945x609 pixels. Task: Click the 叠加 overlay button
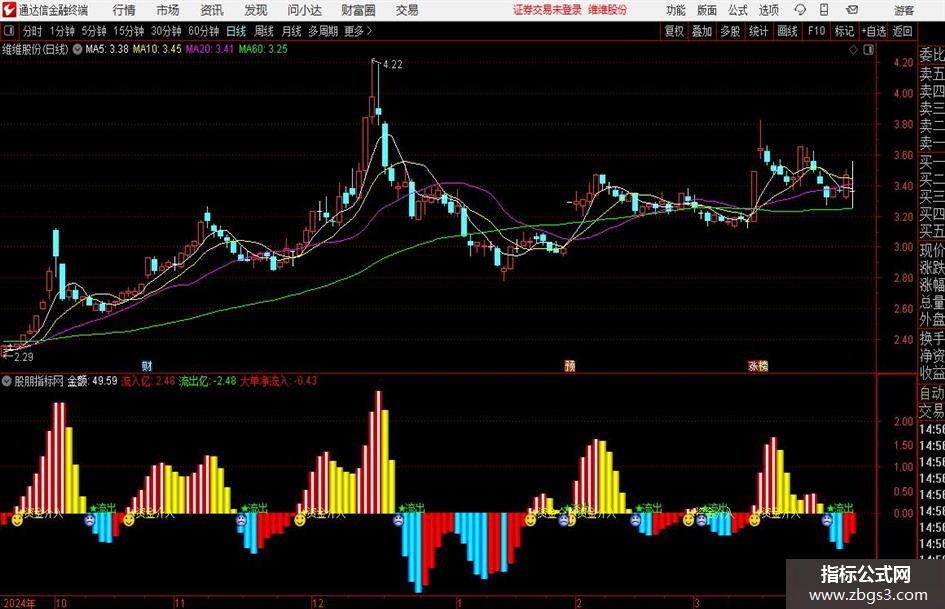702,31
